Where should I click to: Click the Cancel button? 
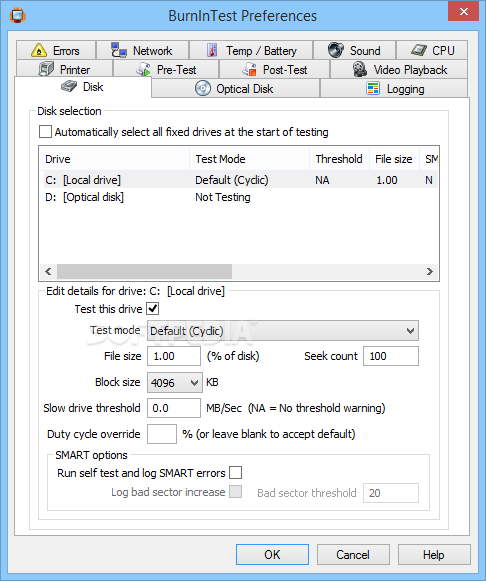(353, 554)
